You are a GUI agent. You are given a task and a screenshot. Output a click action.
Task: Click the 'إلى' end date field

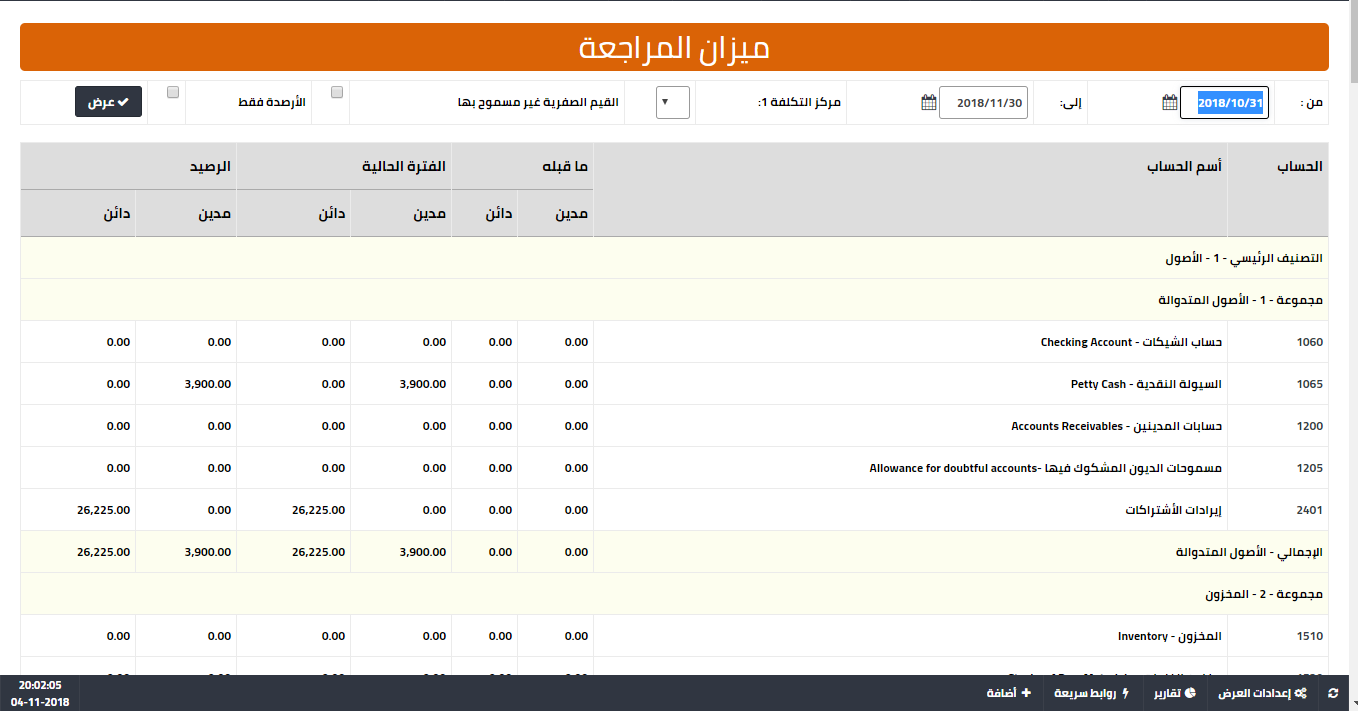983,103
